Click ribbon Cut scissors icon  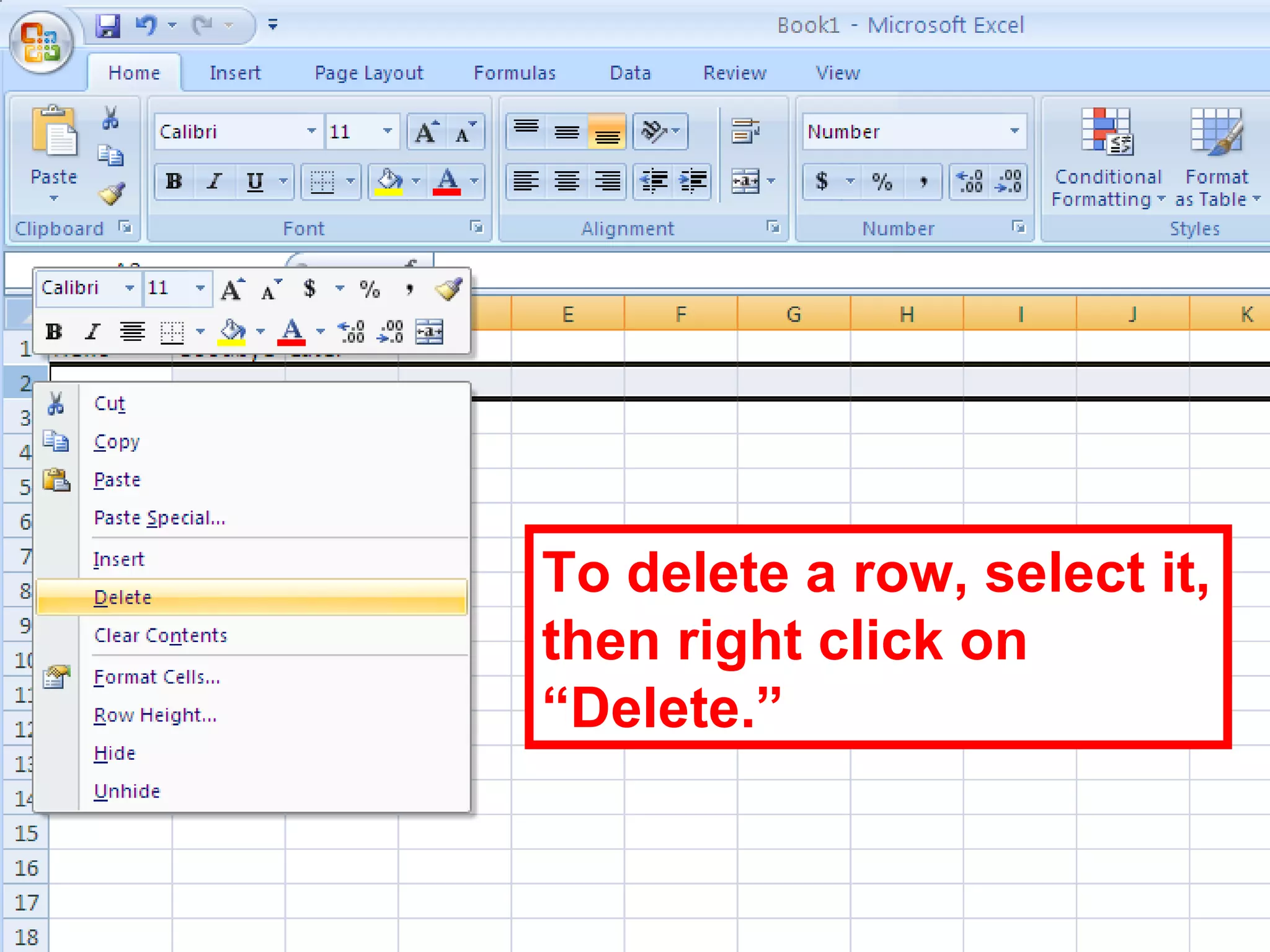pyautogui.click(x=110, y=118)
